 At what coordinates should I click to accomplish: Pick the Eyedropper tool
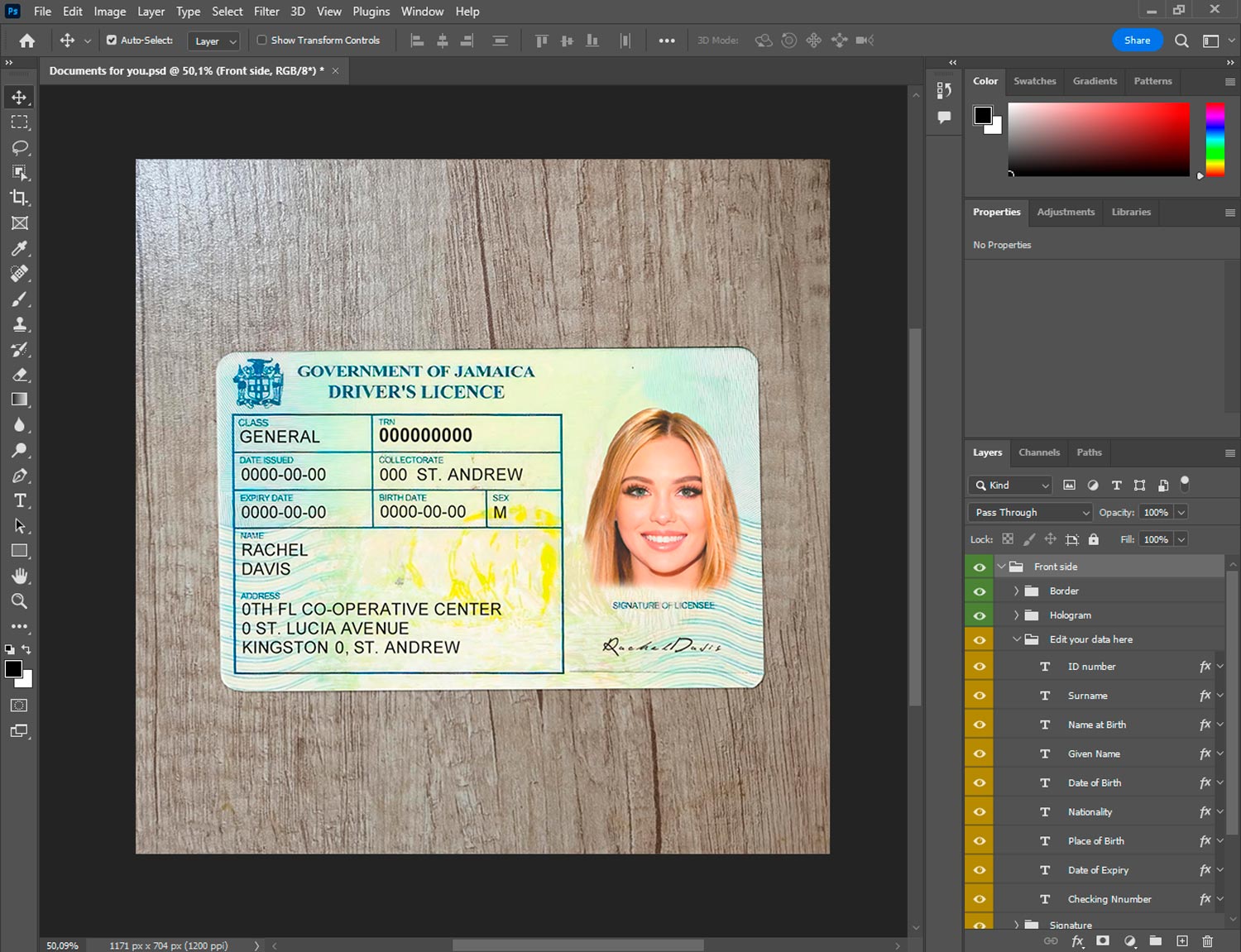tap(19, 248)
